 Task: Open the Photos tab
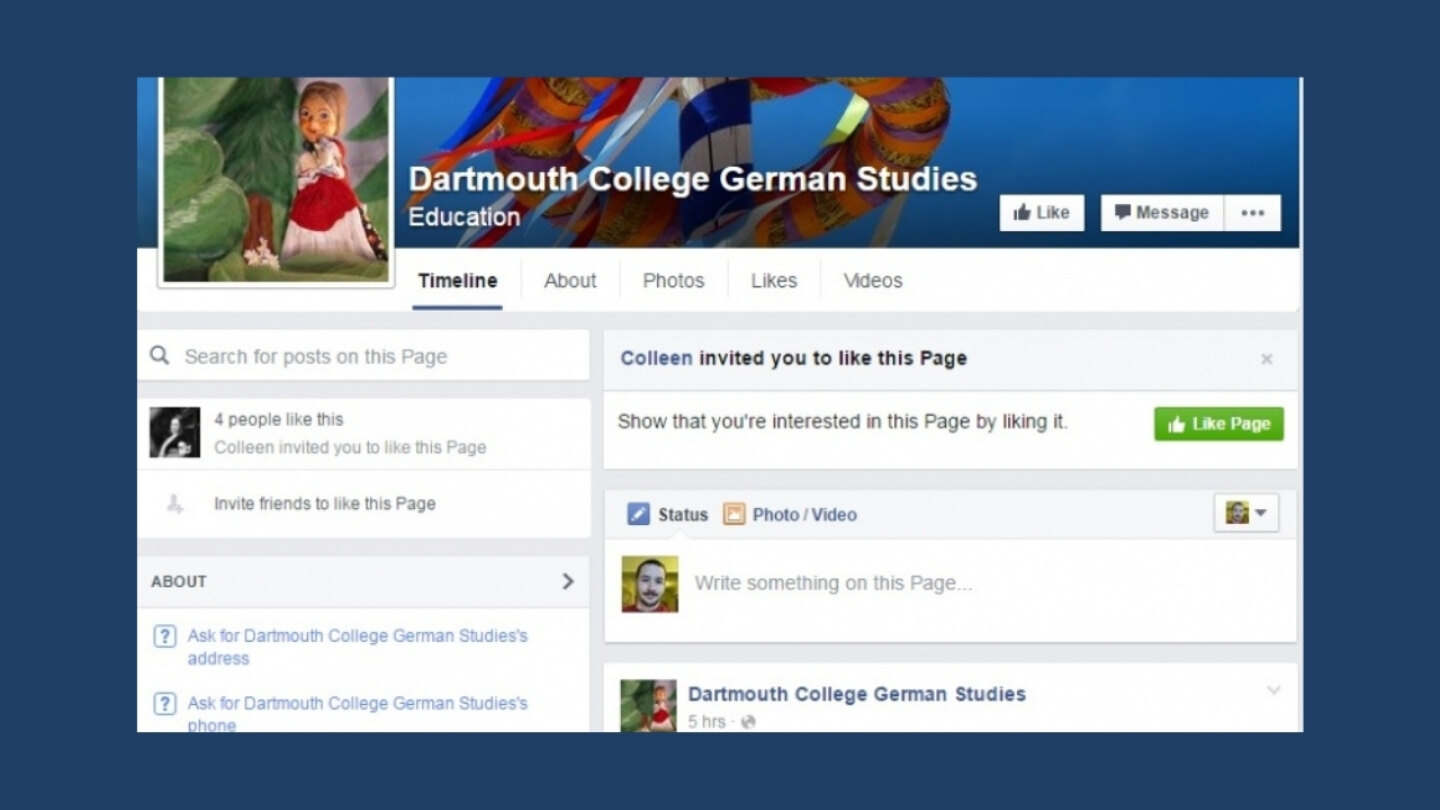673,281
